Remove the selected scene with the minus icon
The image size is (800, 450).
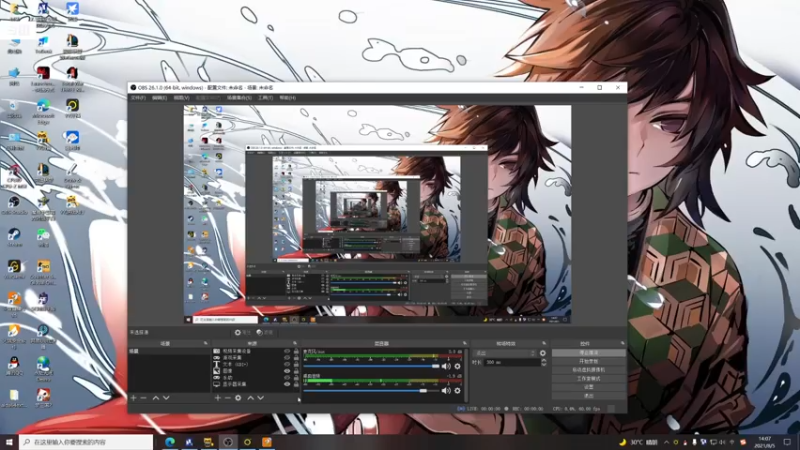coord(143,397)
